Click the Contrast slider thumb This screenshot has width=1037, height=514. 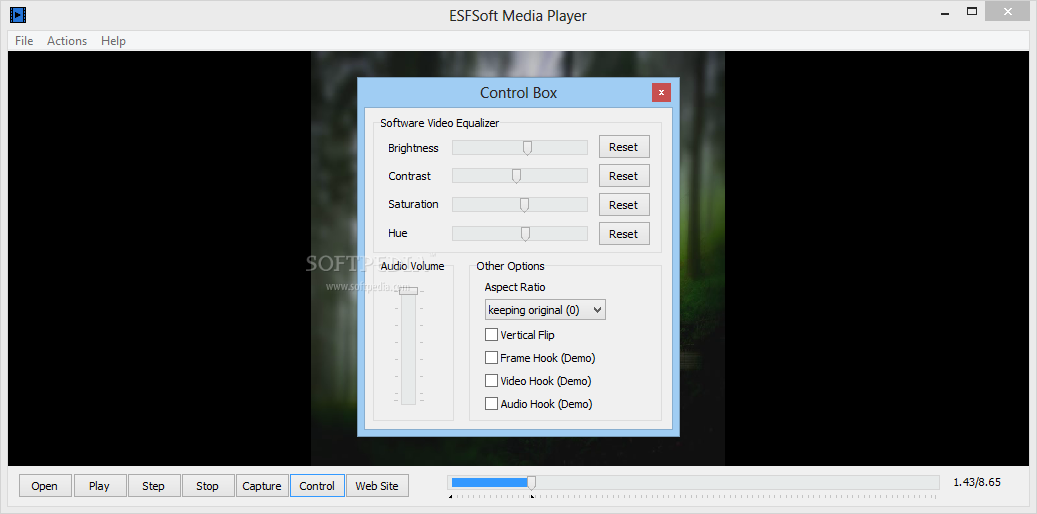(x=517, y=176)
